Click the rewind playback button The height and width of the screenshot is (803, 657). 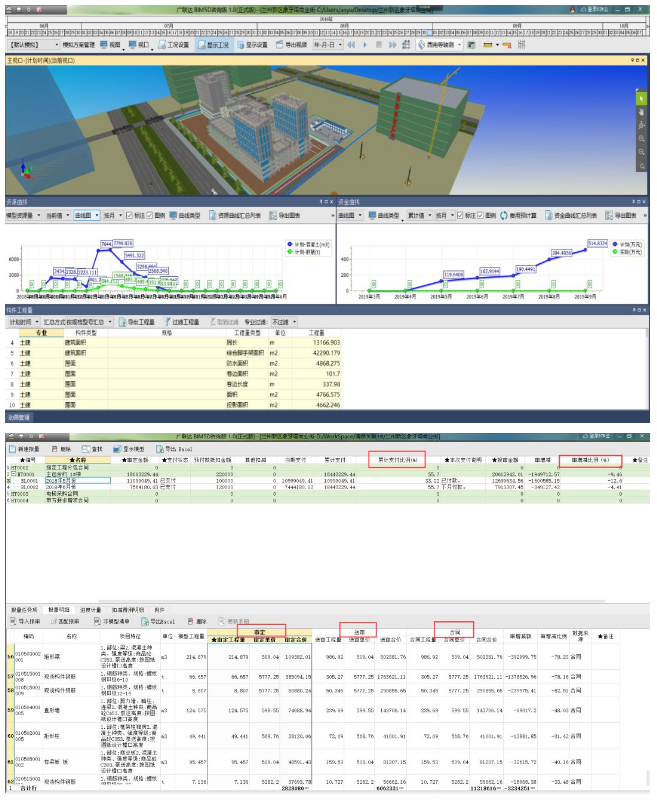[351, 45]
